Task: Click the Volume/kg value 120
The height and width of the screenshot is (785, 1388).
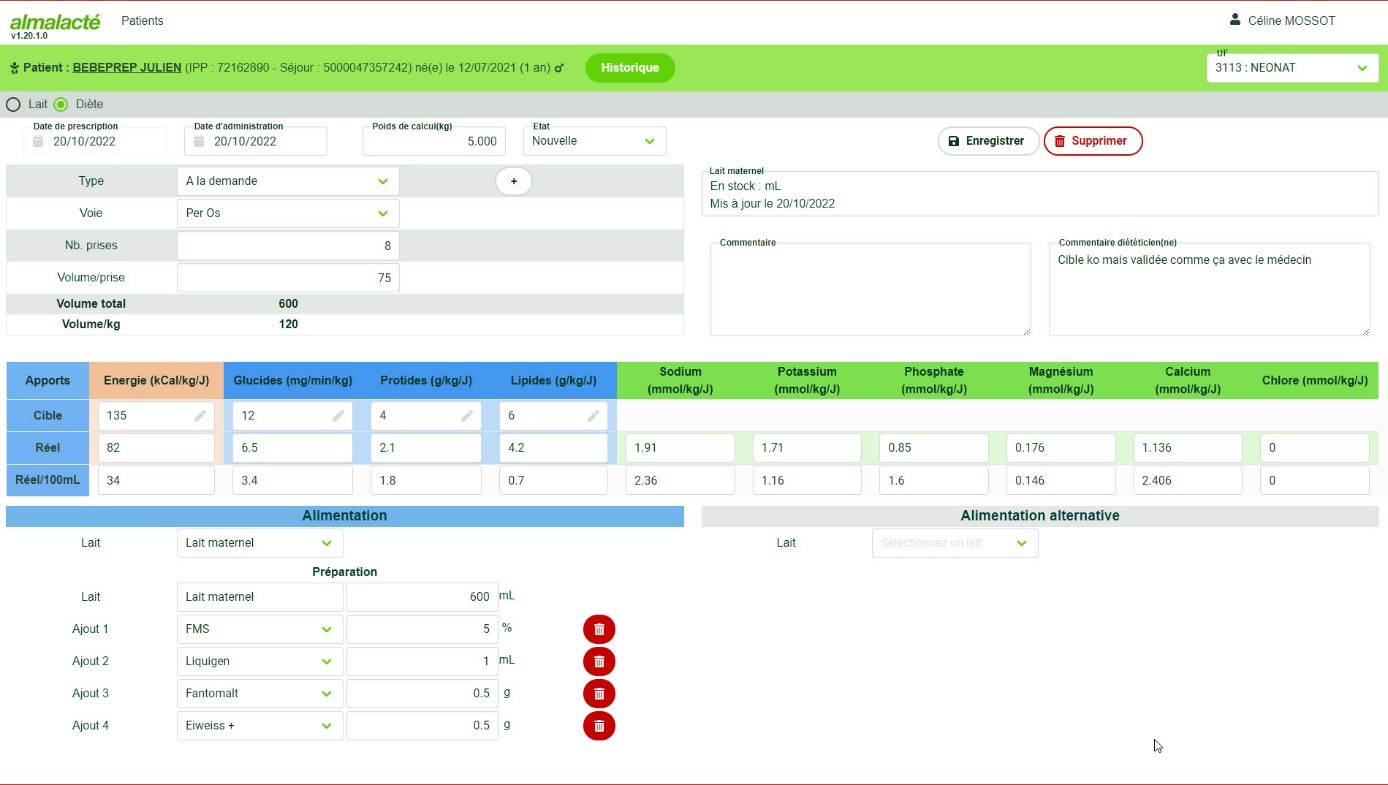Action: [x=288, y=324]
